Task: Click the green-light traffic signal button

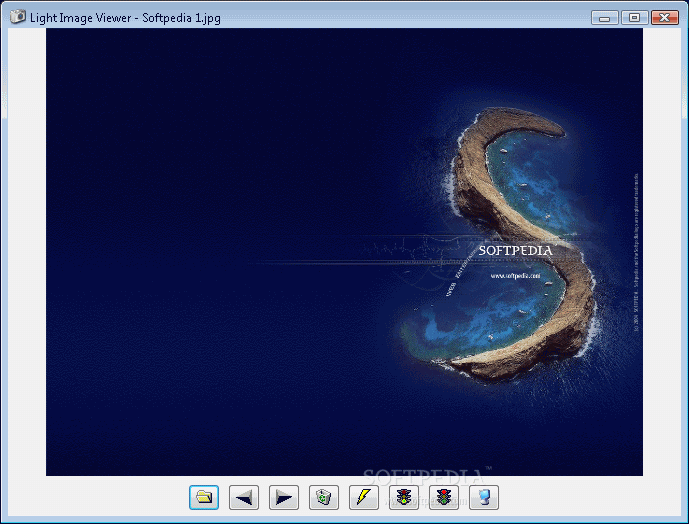Action: 404,497
